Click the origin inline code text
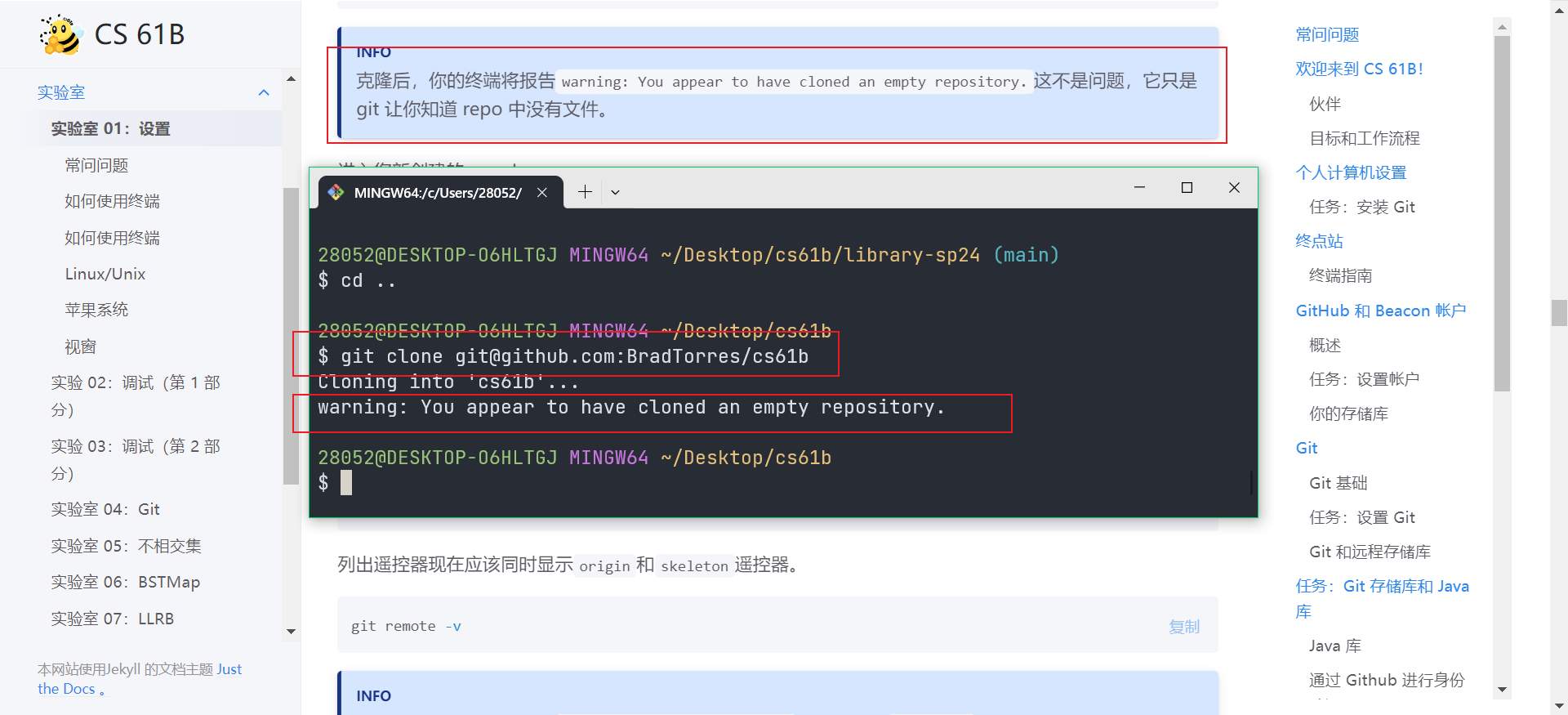Viewport: 1568px width, 715px height. [604, 565]
